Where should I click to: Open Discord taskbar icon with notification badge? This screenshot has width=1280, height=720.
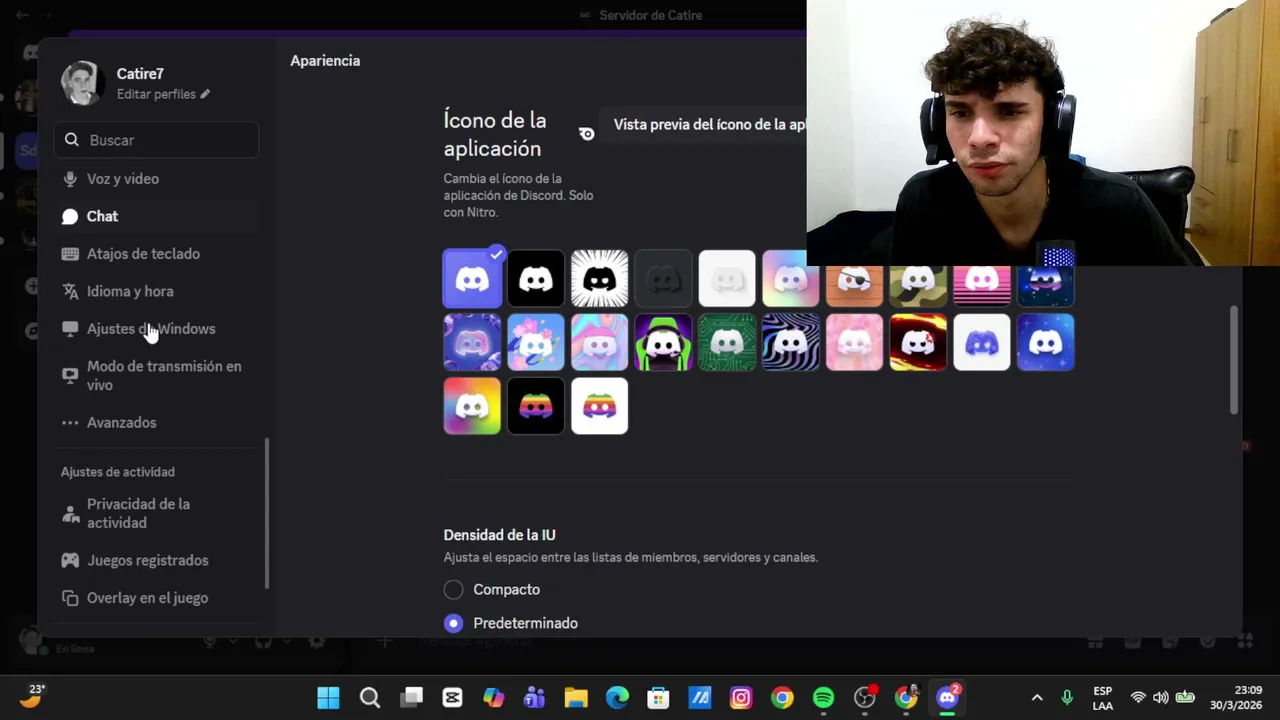pyautogui.click(x=948, y=697)
